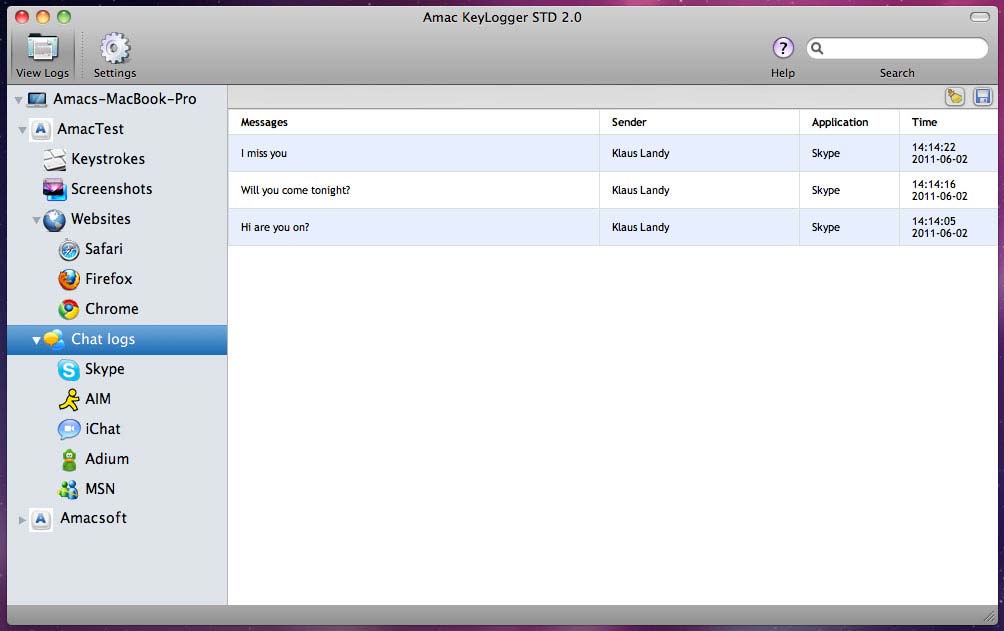1004x631 pixels.
Task: Click Klaus Landy in the 14:14:22 row
Action: pos(640,154)
